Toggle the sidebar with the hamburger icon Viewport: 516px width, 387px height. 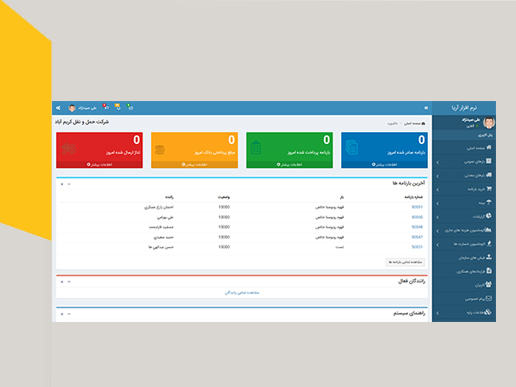click(426, 108)
